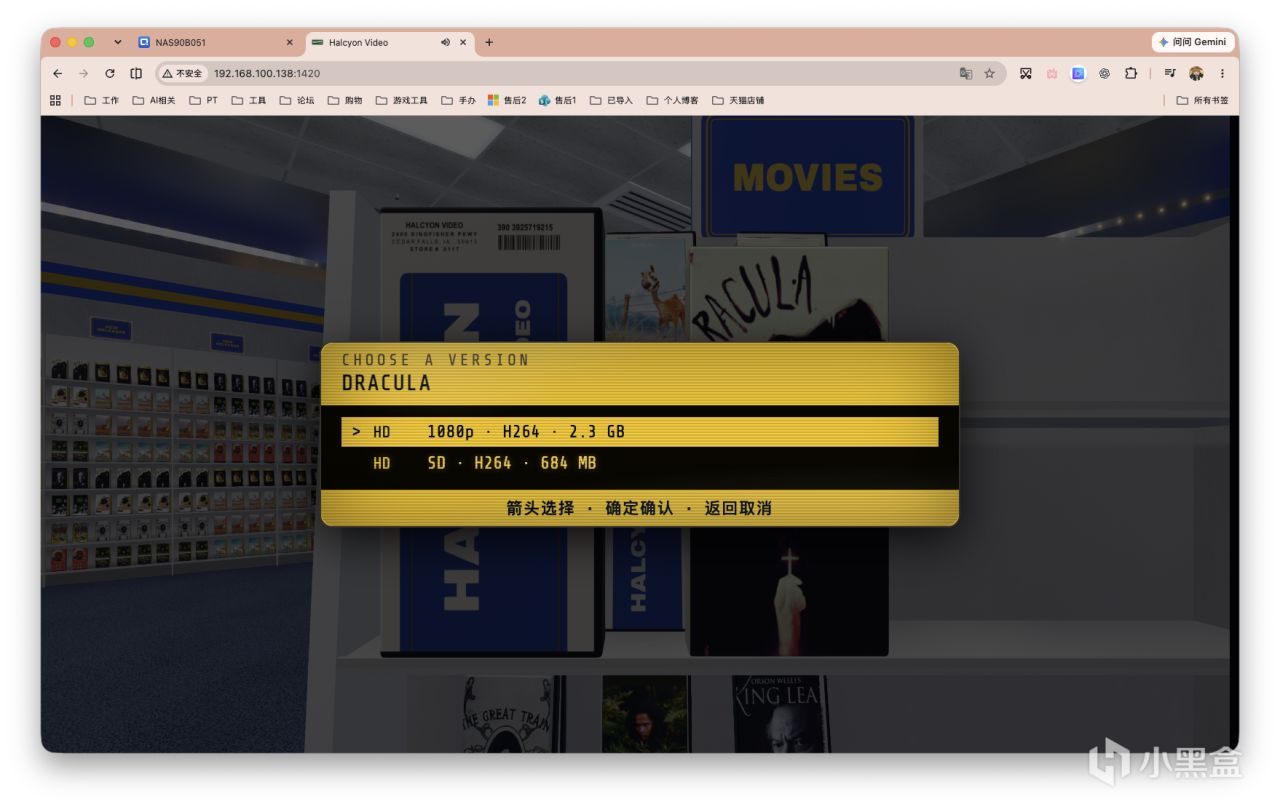Mute the Halcyon Video tab audio icon
Screen dimensions: 1280x807
(x=445, y=42)
